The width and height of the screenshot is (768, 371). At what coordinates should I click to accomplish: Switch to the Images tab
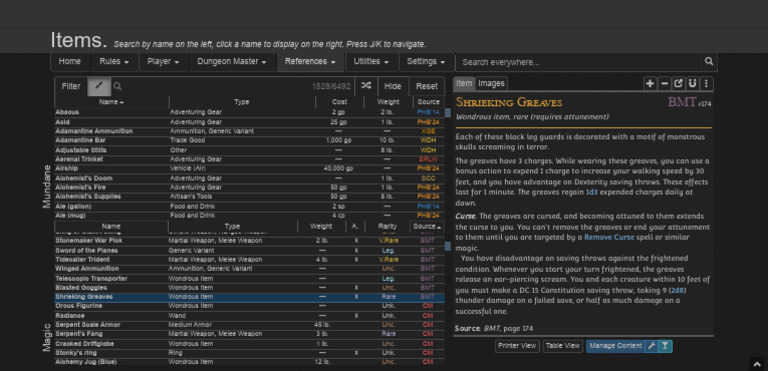[x=491, y=83]
